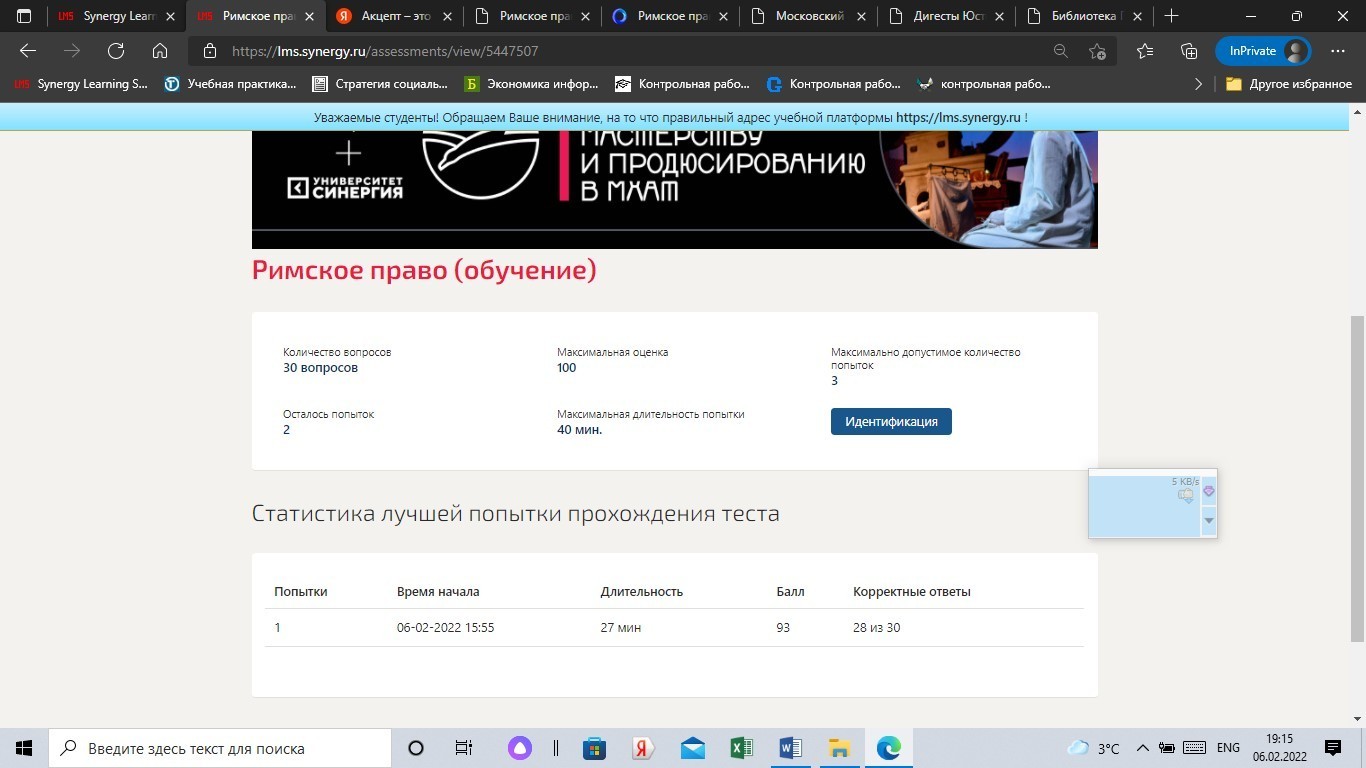1366x768 pixels.
Task: Click the Синергия MXAT banner image
Action: coord(675,189)
